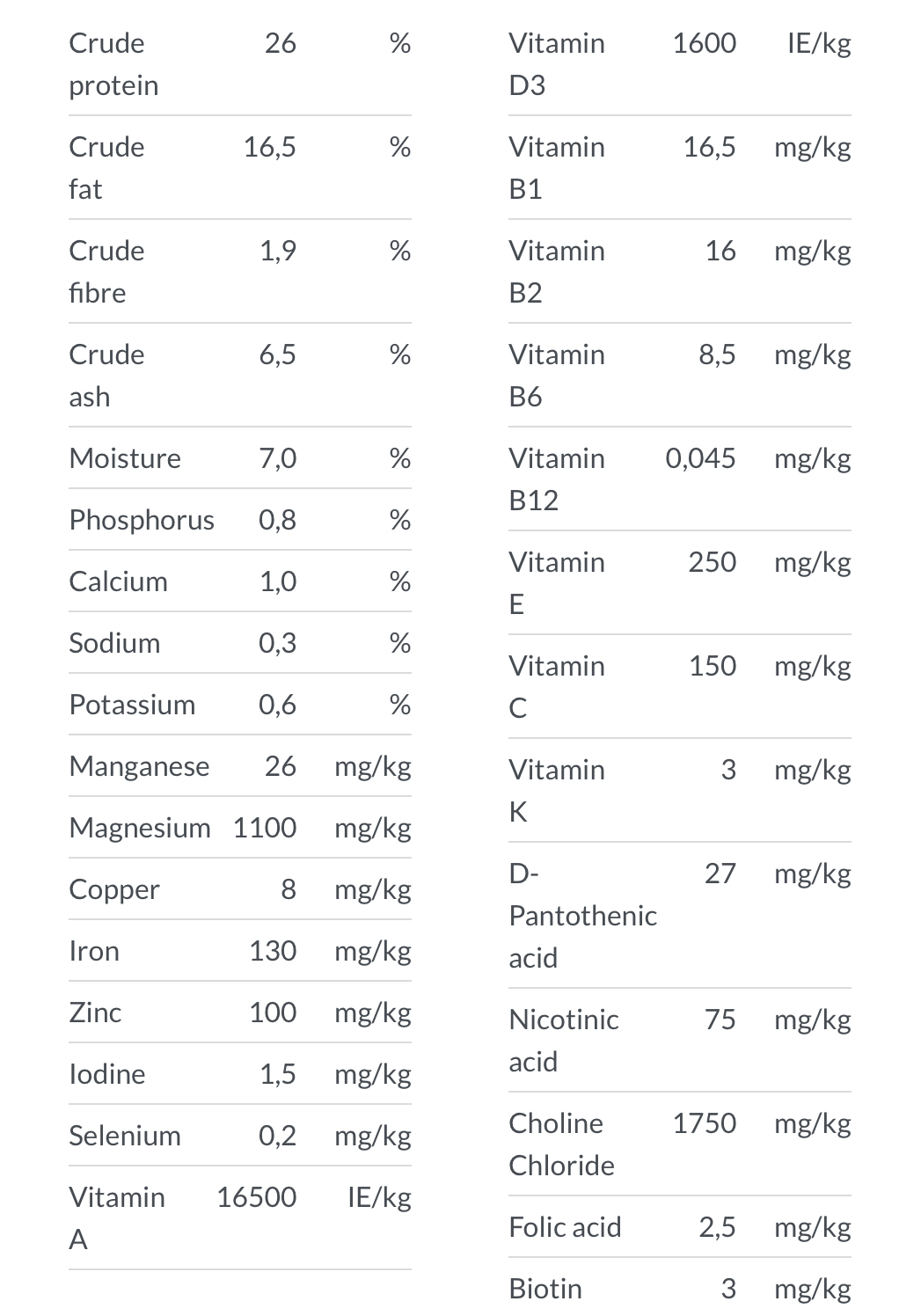Click the Moisture row label
The image size is (921, 1316).
[125, 458]
